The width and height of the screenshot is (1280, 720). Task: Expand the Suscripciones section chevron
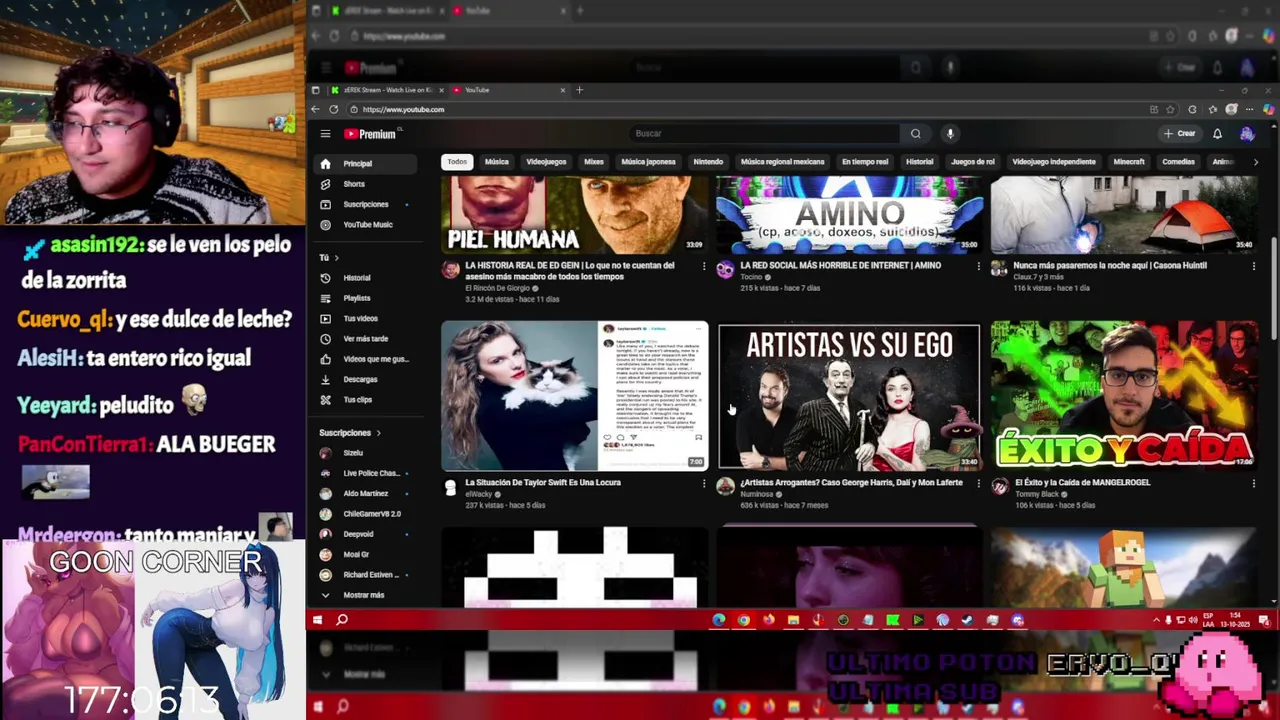tap(378, 433)
